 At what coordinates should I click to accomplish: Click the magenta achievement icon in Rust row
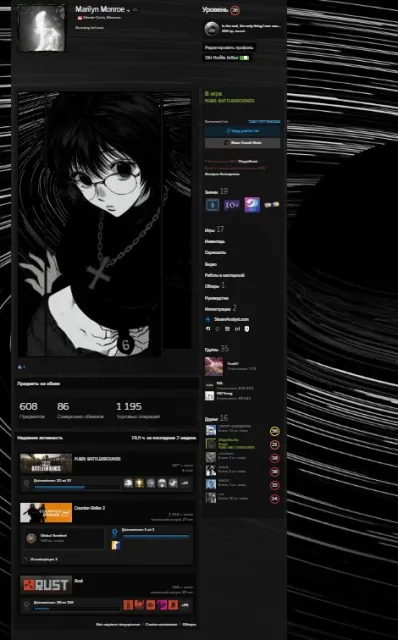pos(162,605)
